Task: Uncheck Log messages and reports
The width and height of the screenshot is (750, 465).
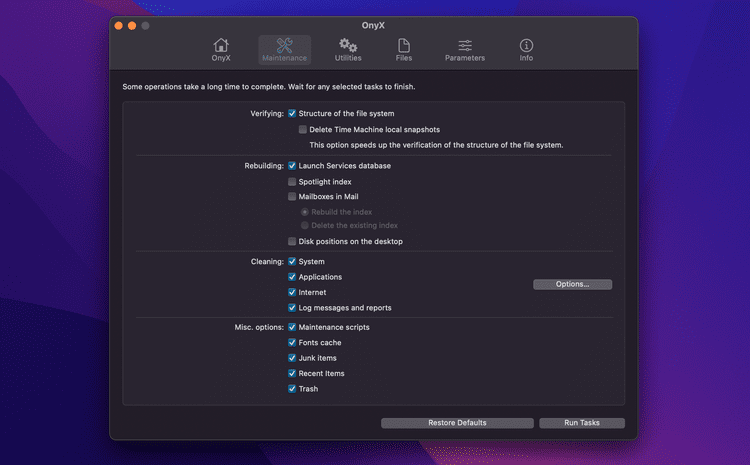Action: pos(292,308)
